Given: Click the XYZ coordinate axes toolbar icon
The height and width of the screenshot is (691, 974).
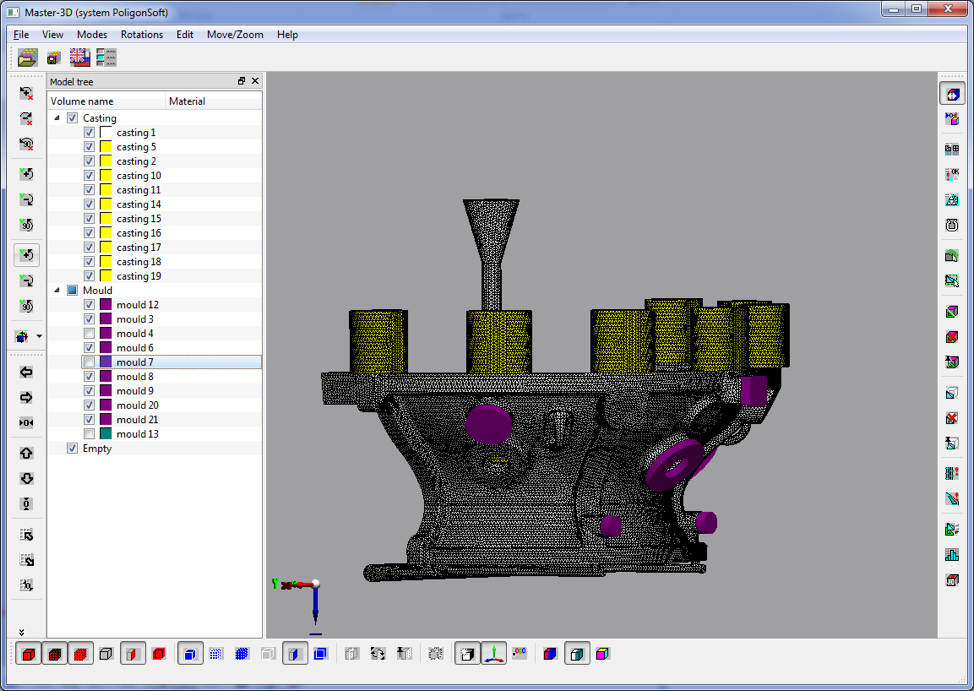Looking at the screenshot, I should (494, 654).
